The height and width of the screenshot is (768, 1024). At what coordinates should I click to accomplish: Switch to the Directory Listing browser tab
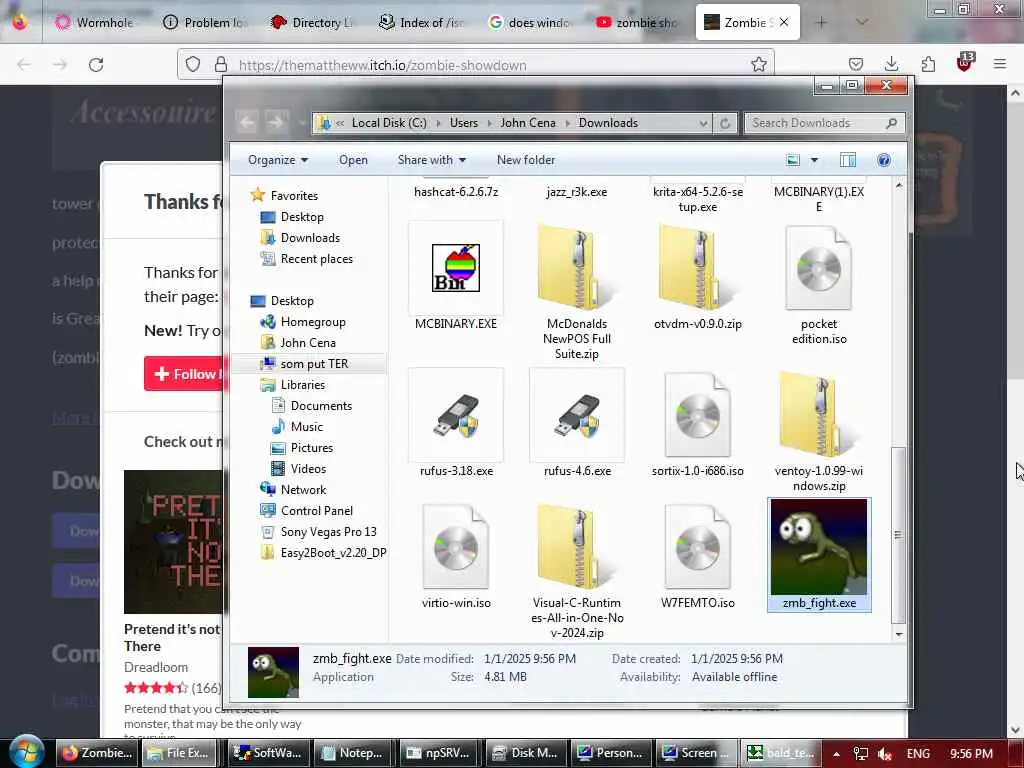point(314,22)
